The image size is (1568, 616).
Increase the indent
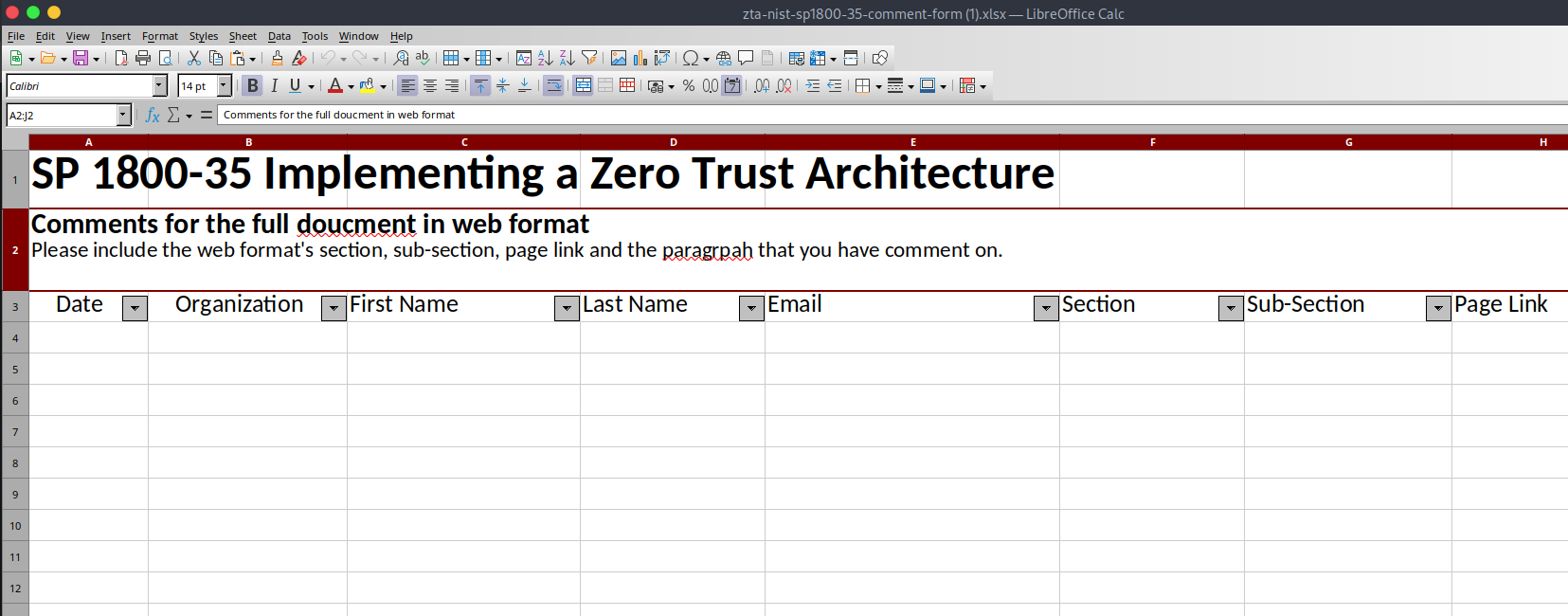pyautogui.click(x=813, y=85)
